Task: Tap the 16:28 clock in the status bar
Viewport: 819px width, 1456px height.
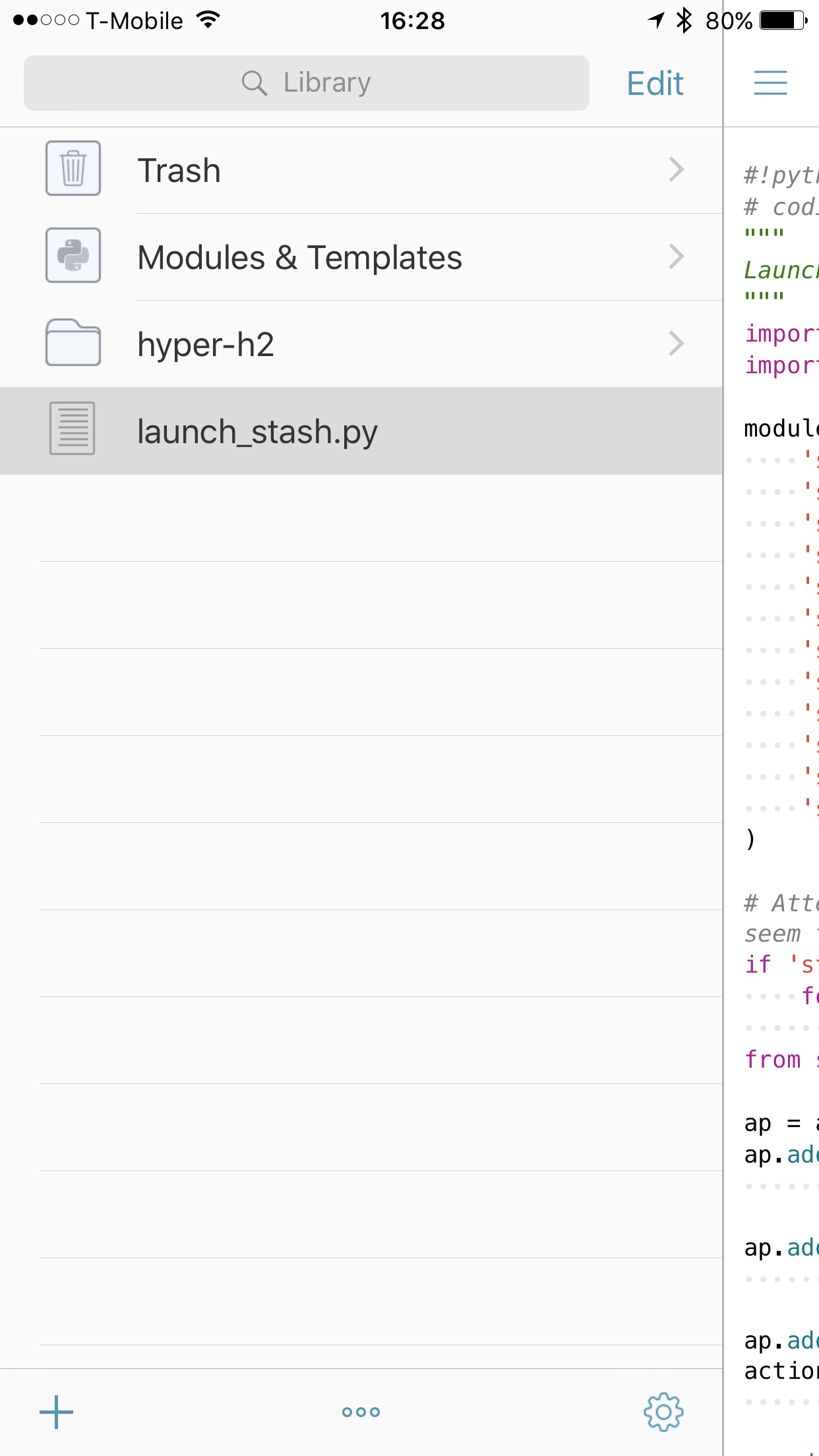Action: click(412, 21)
